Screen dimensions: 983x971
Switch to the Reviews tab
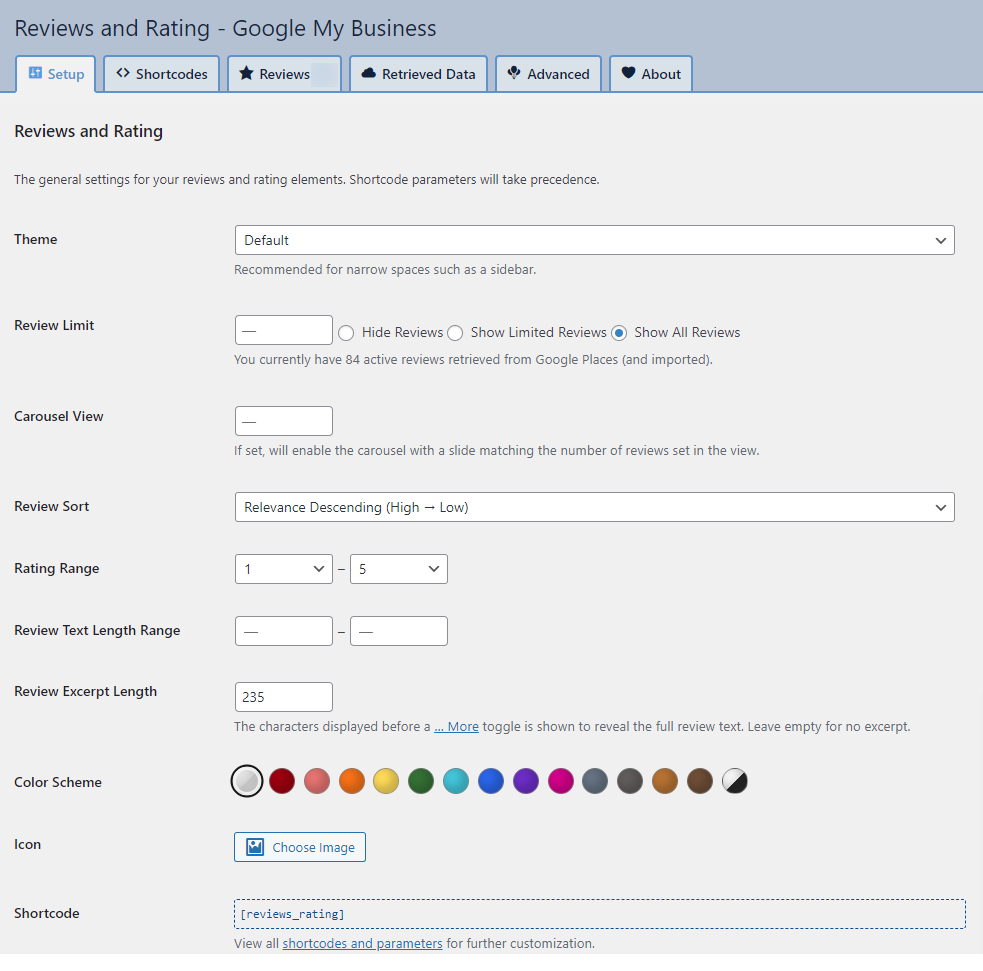click(285, 74)
